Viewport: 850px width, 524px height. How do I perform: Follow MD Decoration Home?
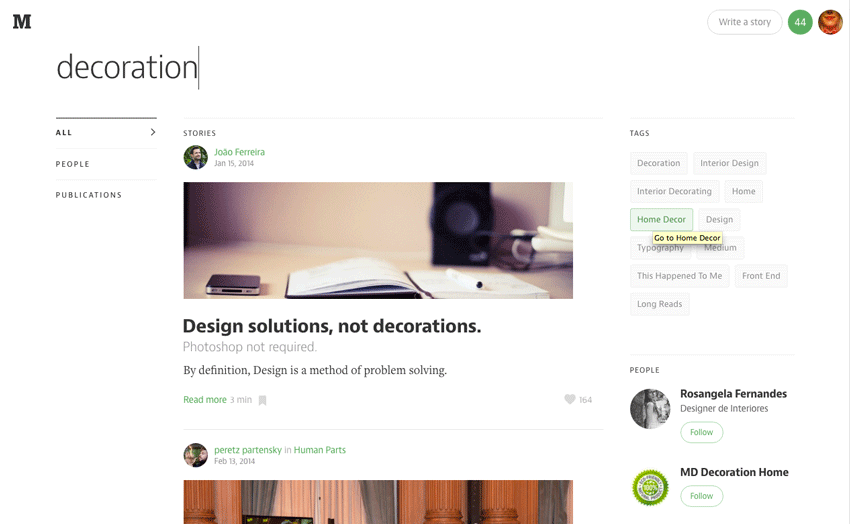[x=701, y=496]
